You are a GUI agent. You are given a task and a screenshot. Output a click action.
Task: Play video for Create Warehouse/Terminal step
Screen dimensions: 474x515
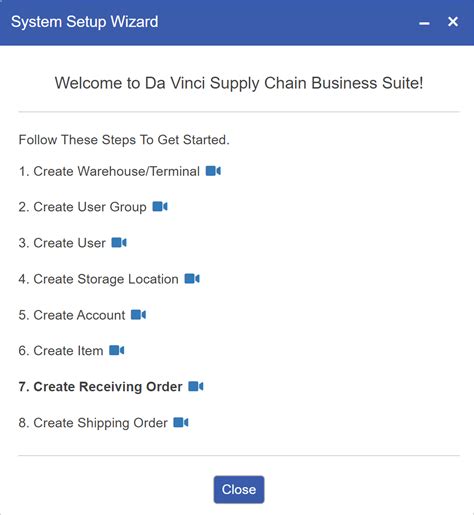coord(213,171)
